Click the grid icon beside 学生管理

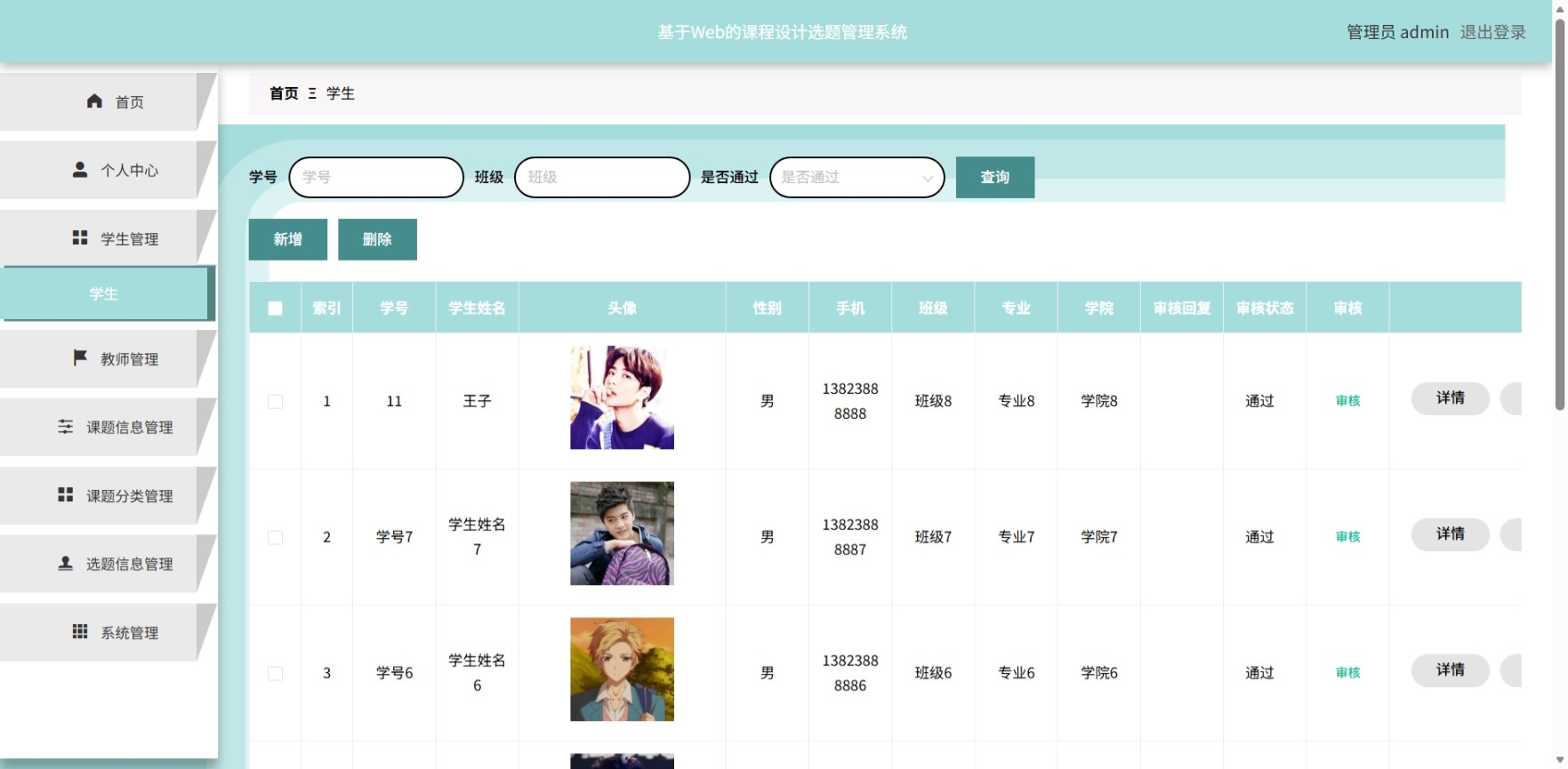click(x=80, y=237)
